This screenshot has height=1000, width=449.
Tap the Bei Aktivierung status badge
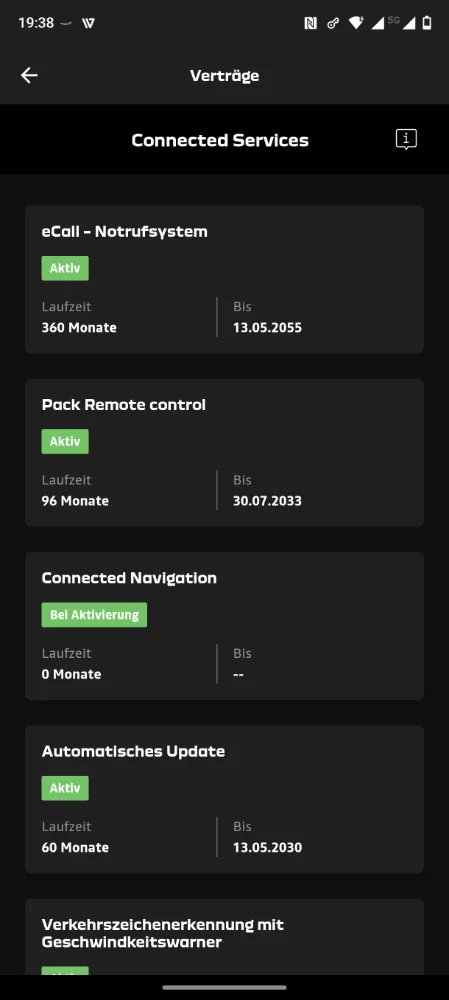(x=94, y=615)
